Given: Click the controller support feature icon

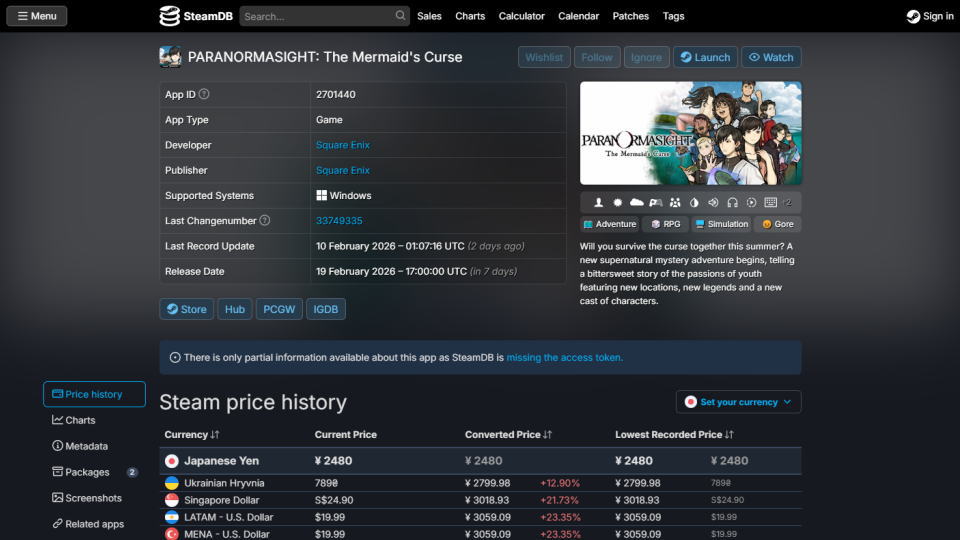Looking at the screenshot, I should click(655, 203).
